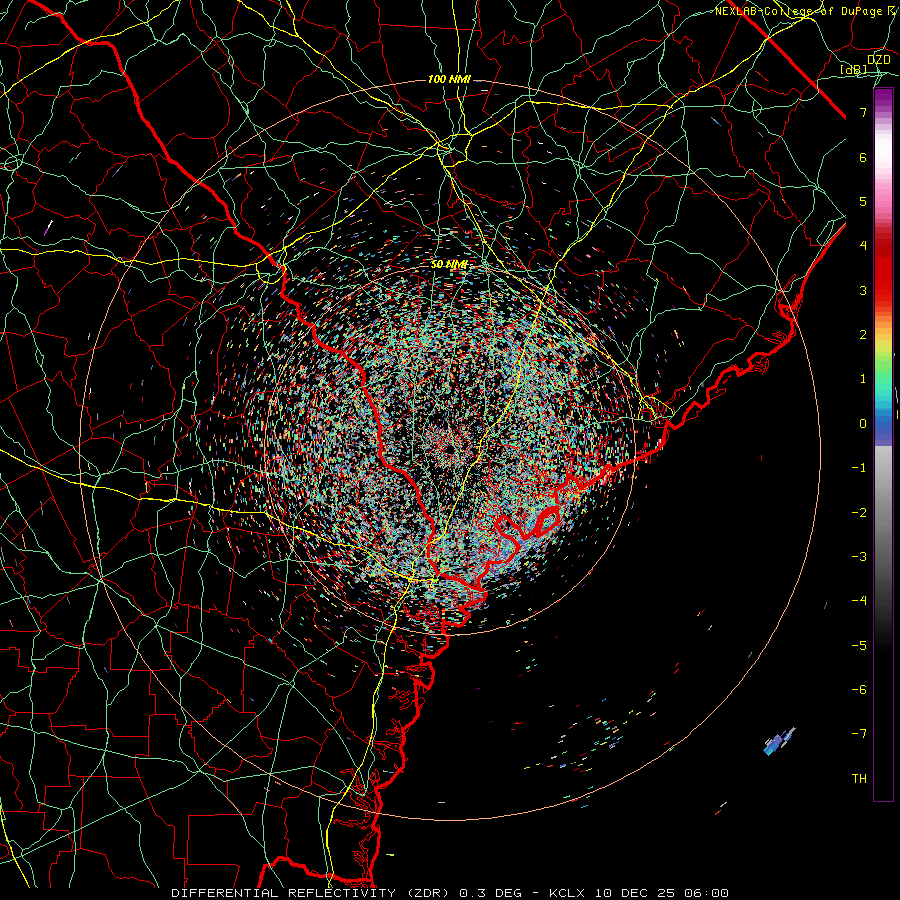Image resolution: width=900 pixels, height=900 pixels.
Task: Pick the 6 value on the color scale
Action: [x=863, y=157]
